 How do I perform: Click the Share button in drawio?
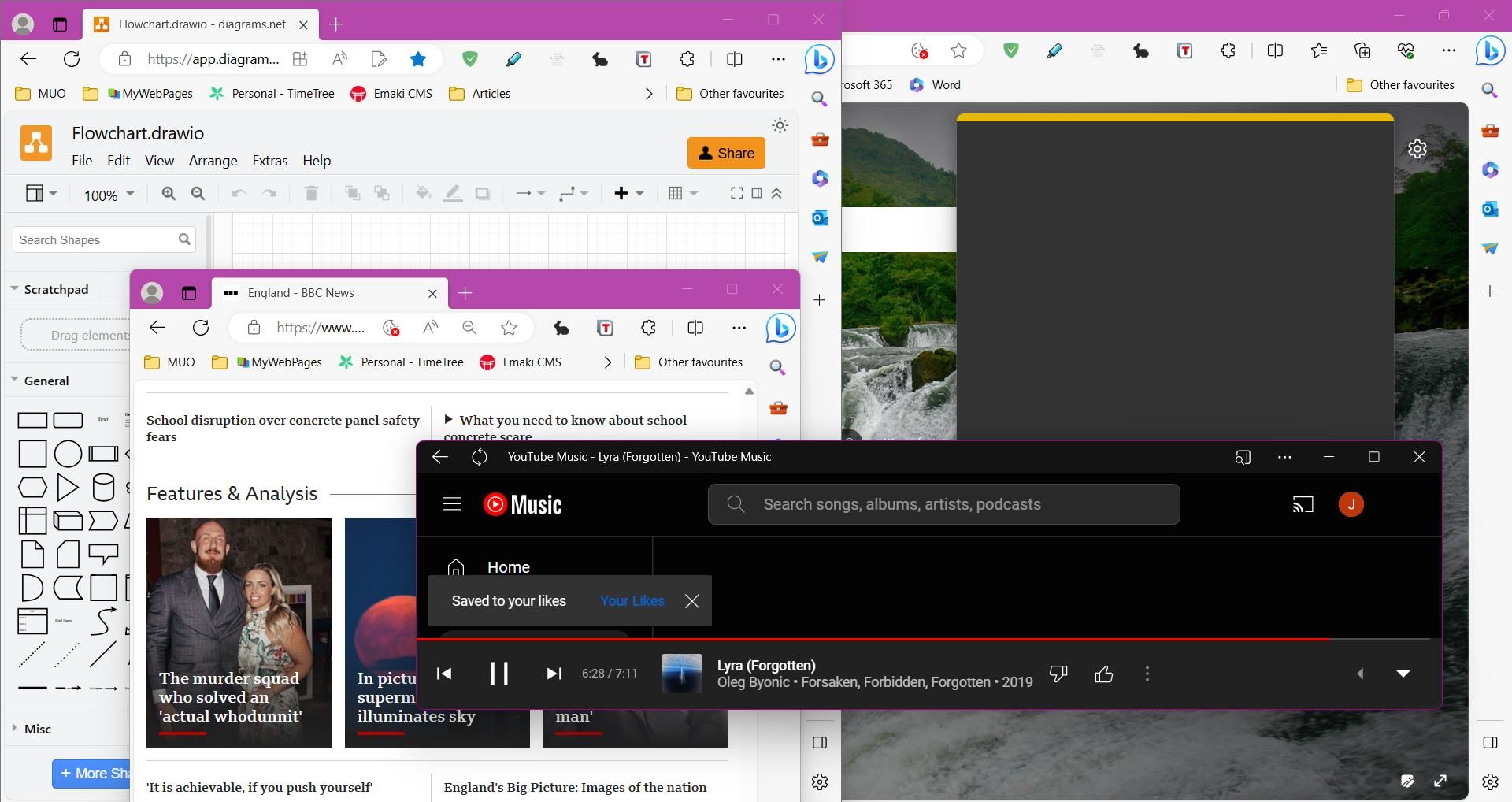coord(725,153)
